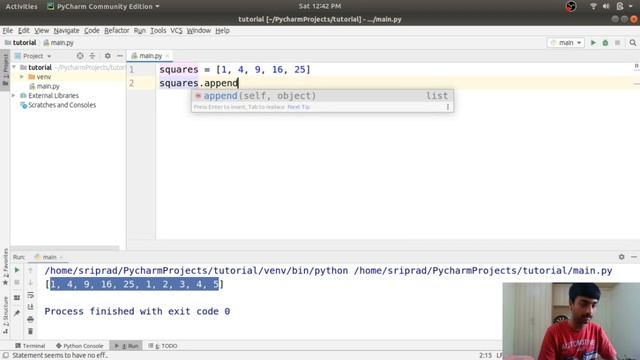Image resolution: width=640 pixels, height=360 pixels.
Task: Click the Next Tip link
Action: point(299,107)
